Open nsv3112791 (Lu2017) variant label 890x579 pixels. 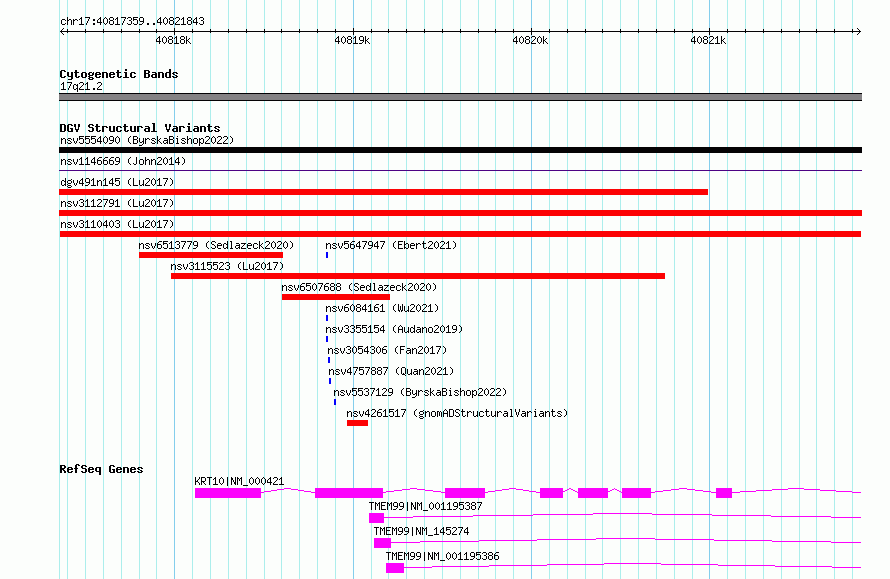click(117, 203)
